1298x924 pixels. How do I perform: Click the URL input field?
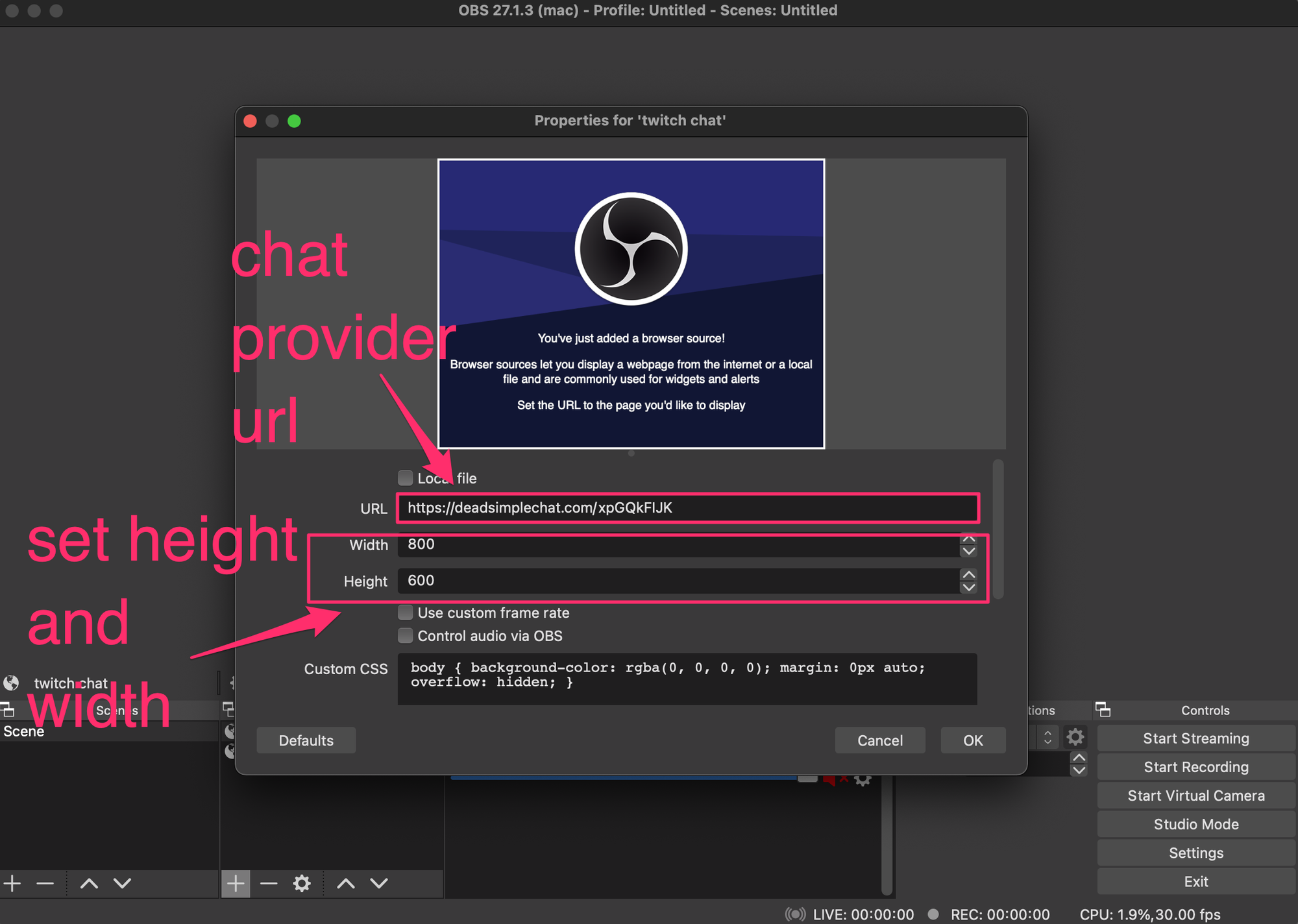(x=689, y=508)
